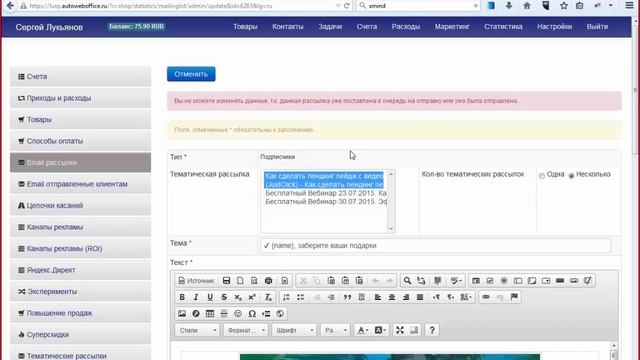640x360 pixels.
Task: Select the Одна radio button
Action: pos(542,176)
